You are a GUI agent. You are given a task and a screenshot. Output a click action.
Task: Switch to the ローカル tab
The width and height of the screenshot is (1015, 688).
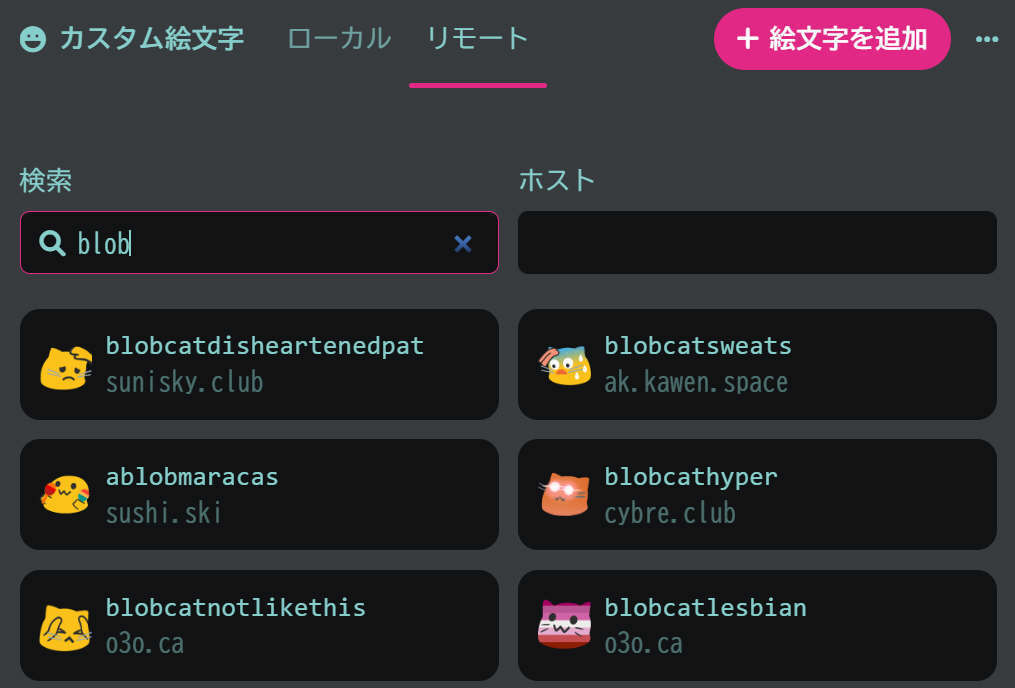[339, 39]
